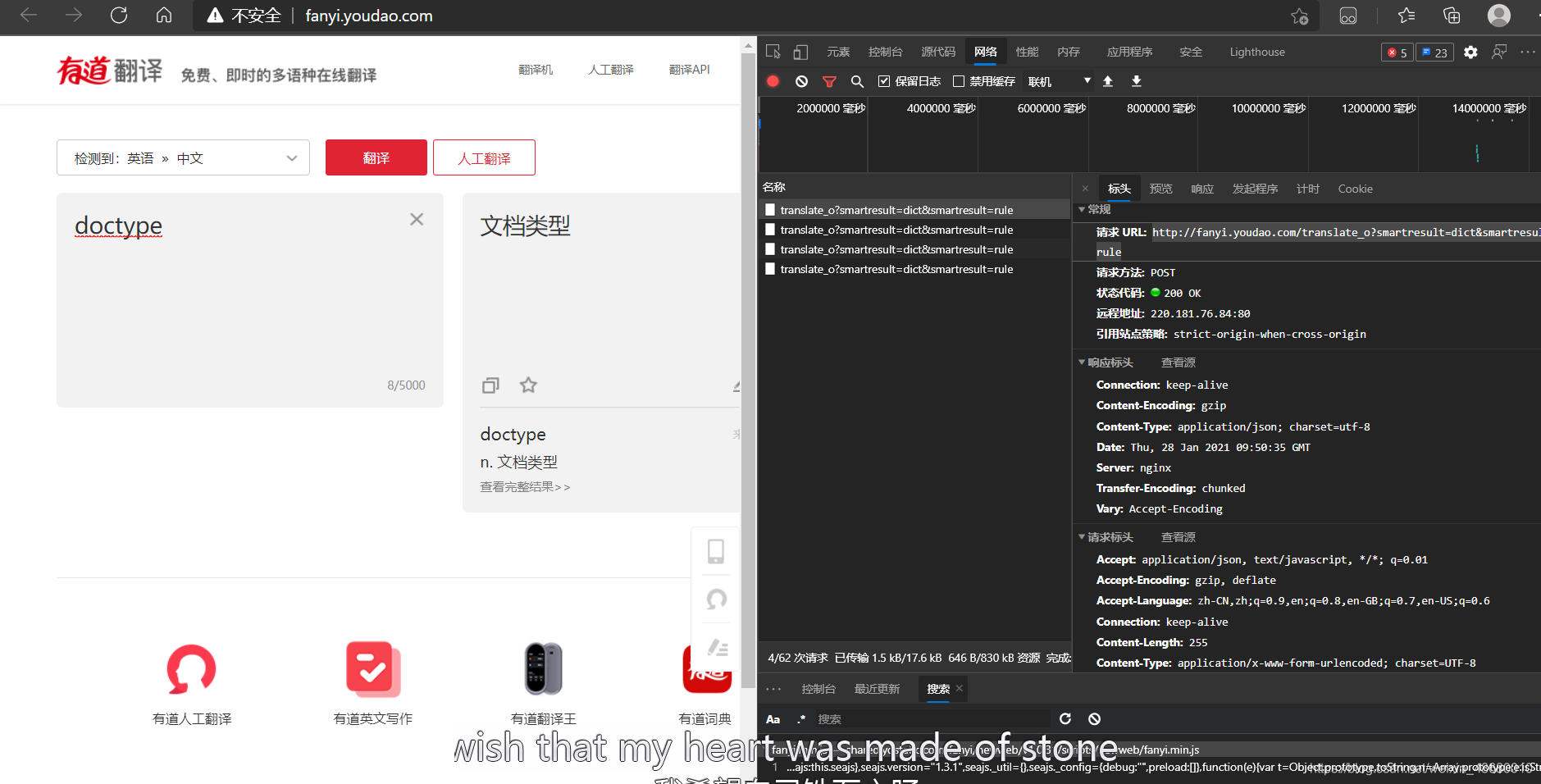Screen dimensions: 1541x784
Task: Click 查看完整结果>> link
Action: pyautogui.click(x=525, y=487)
